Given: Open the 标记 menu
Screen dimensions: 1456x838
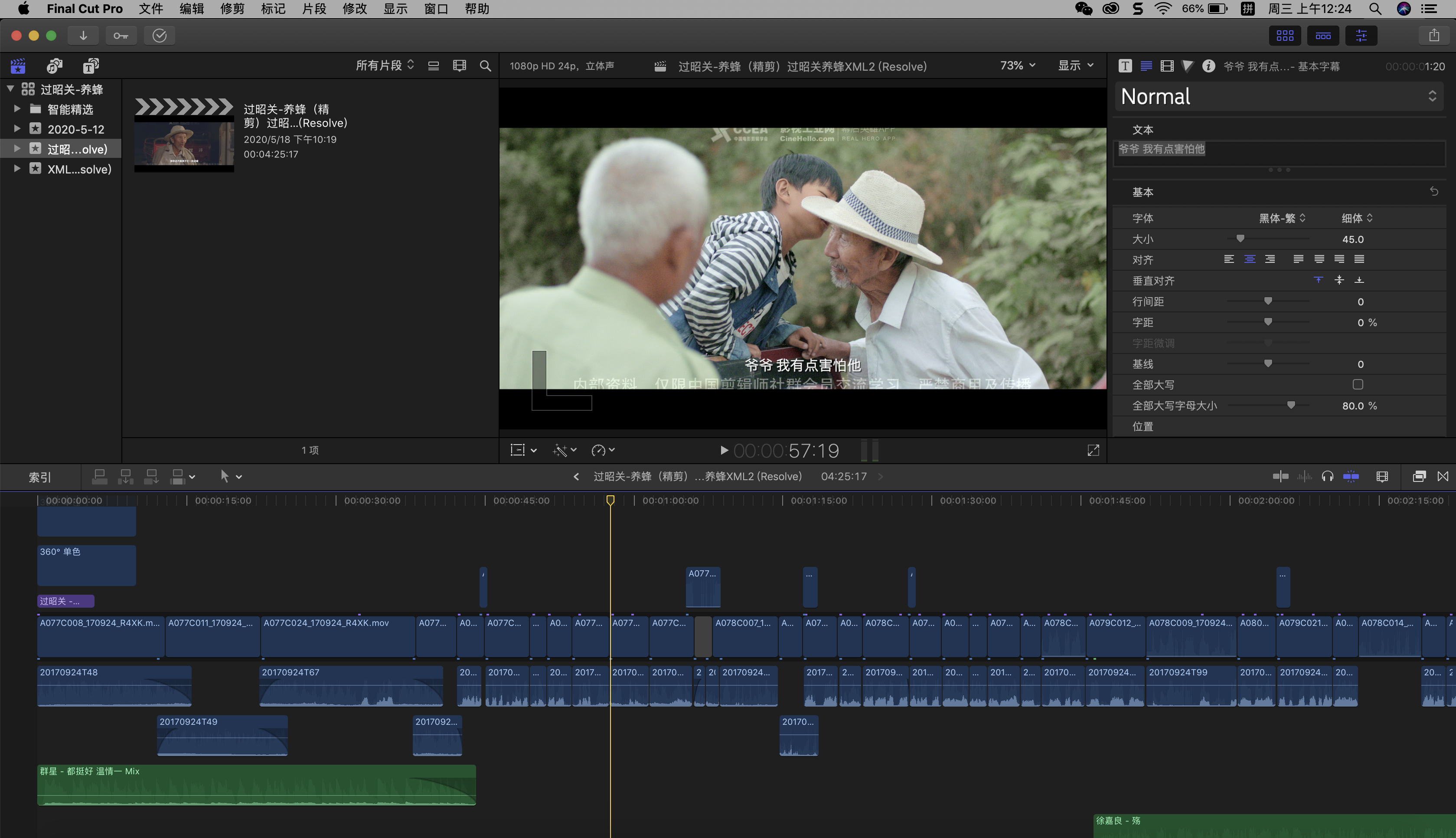Looking at the screenshot, I should (273, 9).
